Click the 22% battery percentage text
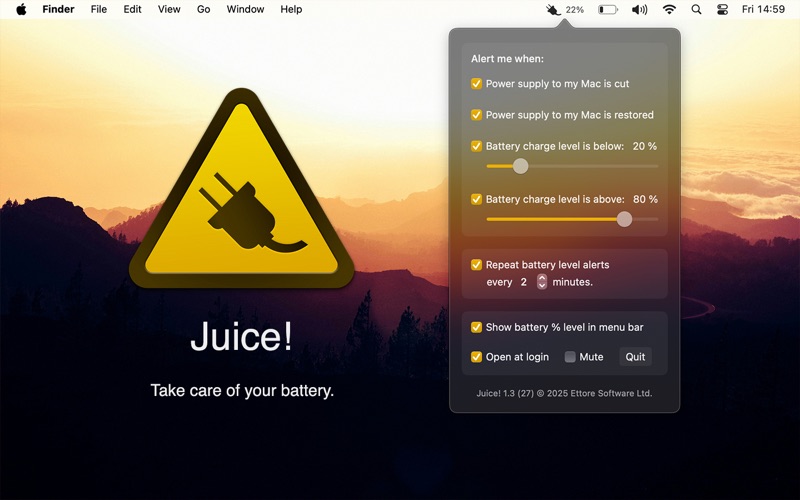Screen dimensions: 800x500 (574, 10)
